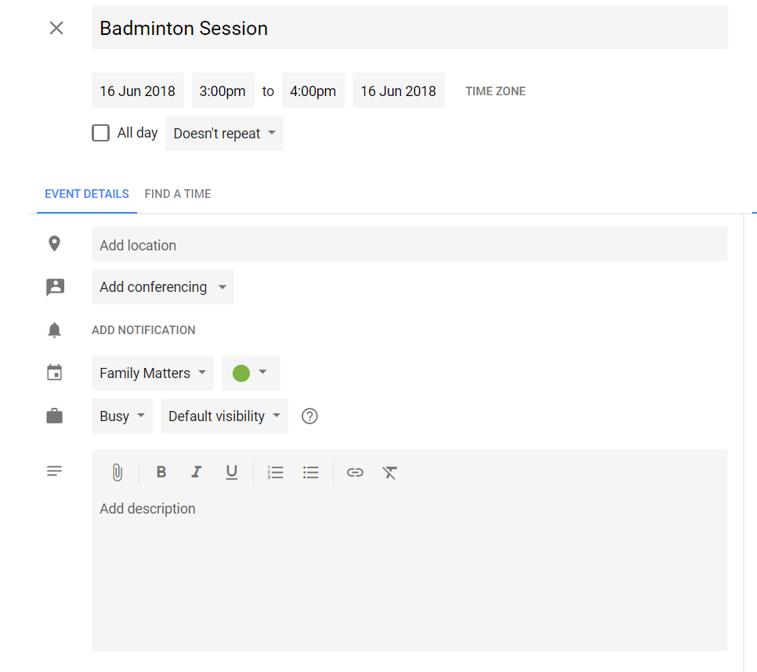Open the Add conferencing dropdown
The width and height of the screenshot is (757, 672).
163,287
